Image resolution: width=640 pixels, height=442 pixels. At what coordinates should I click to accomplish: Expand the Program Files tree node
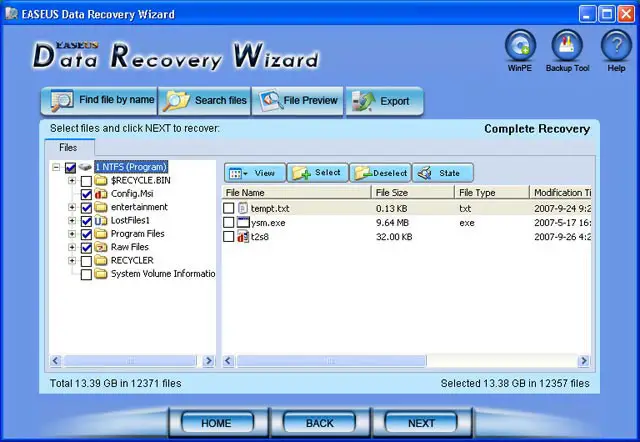coord(72,234)
